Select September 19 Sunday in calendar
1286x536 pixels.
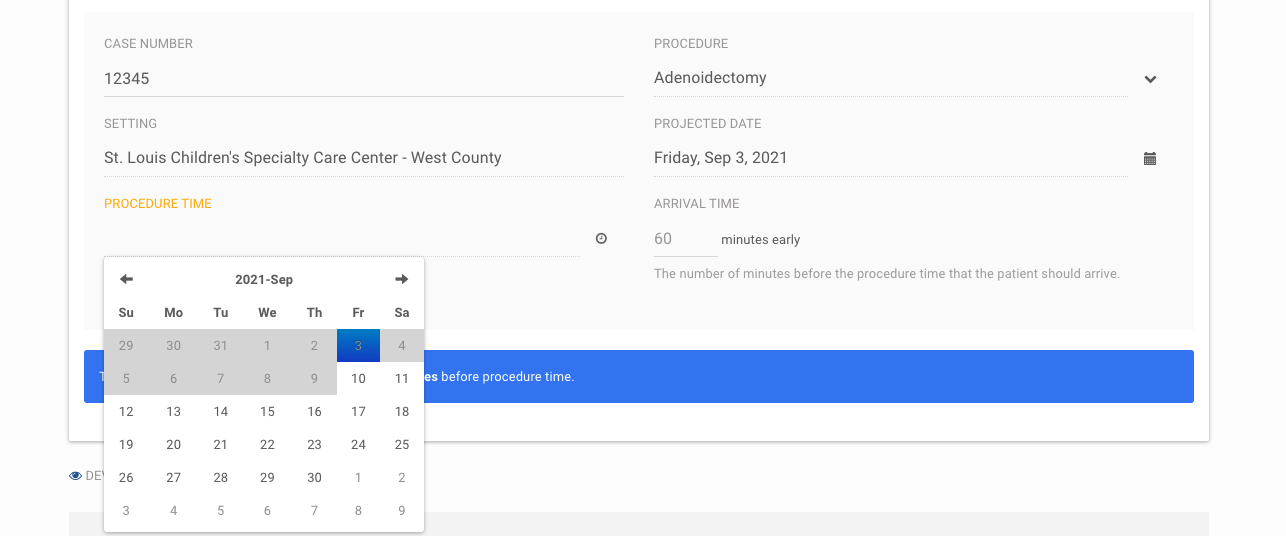pyautogui.click(x=126, y=445)
